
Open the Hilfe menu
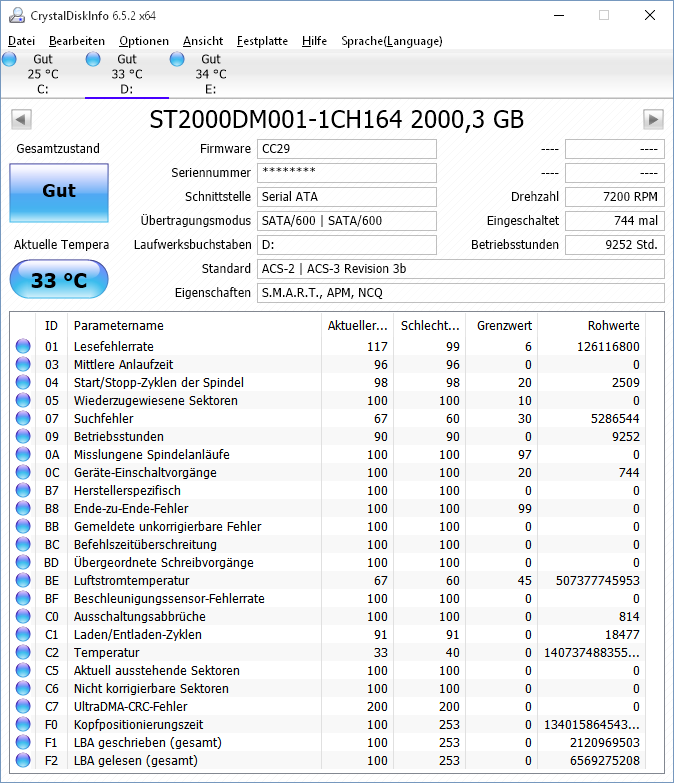coord(314,41)
